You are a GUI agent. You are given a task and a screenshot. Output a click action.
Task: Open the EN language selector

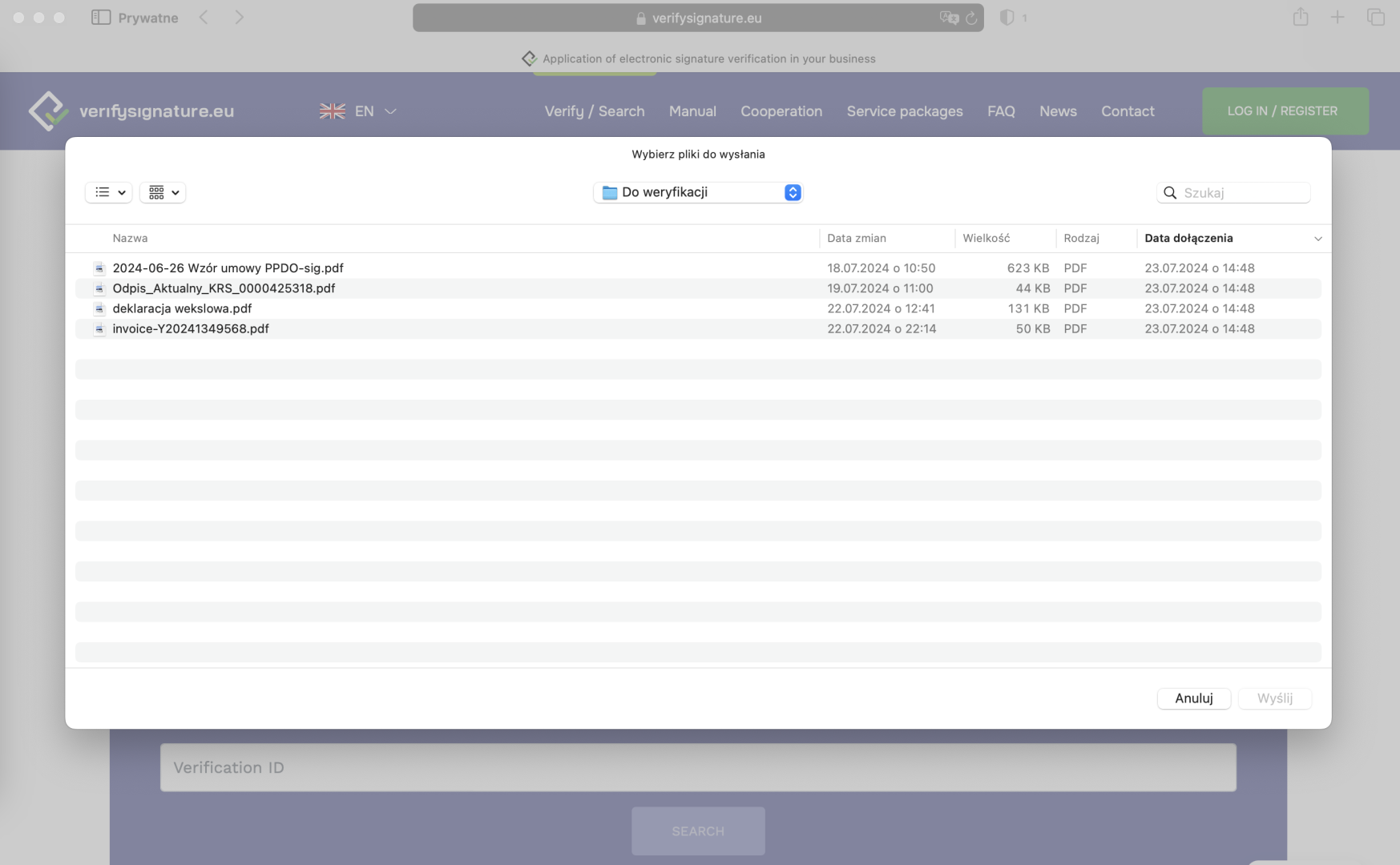[x=358, y=111]
